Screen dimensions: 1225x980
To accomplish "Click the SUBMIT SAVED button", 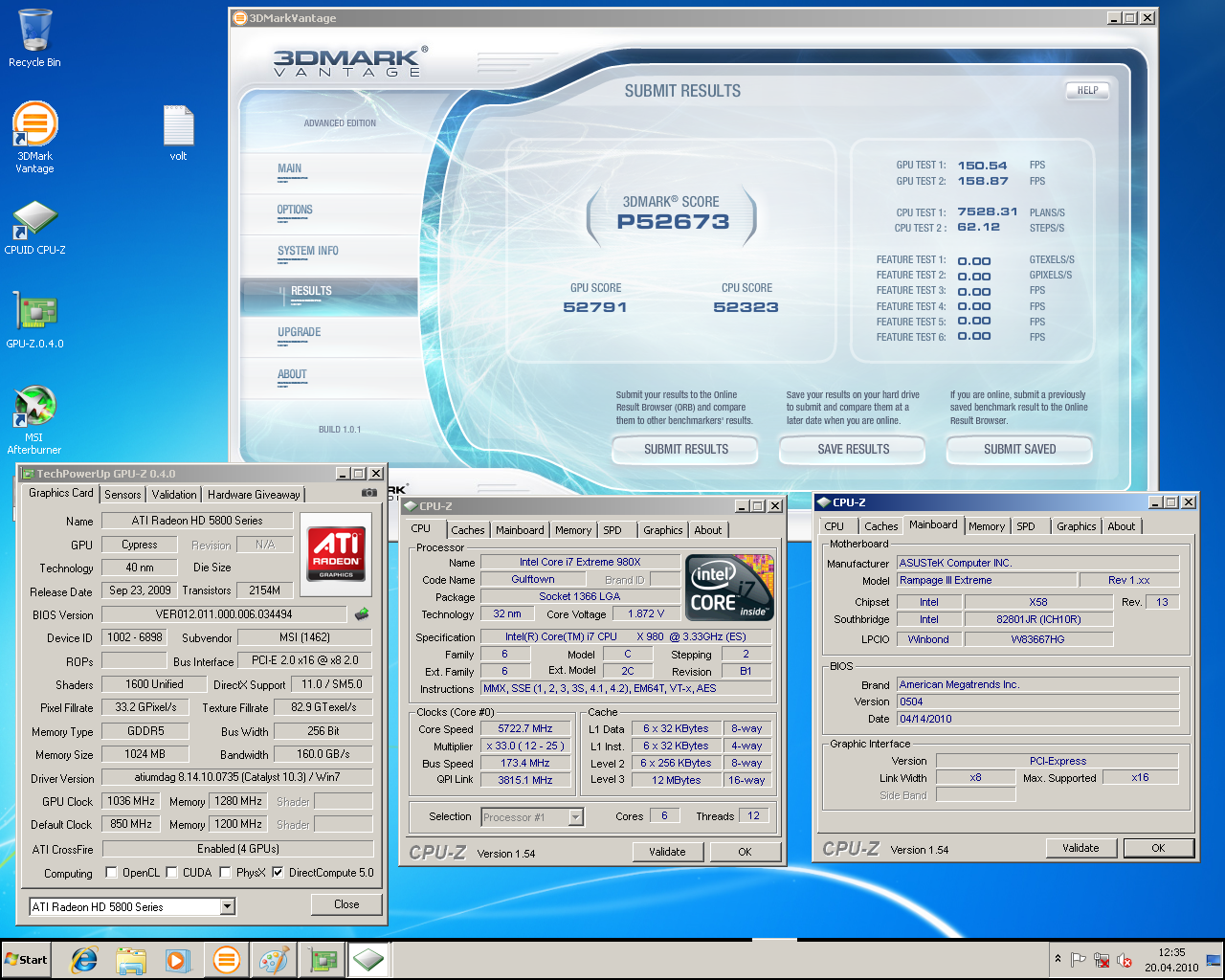I will [x=1020, y=449].
